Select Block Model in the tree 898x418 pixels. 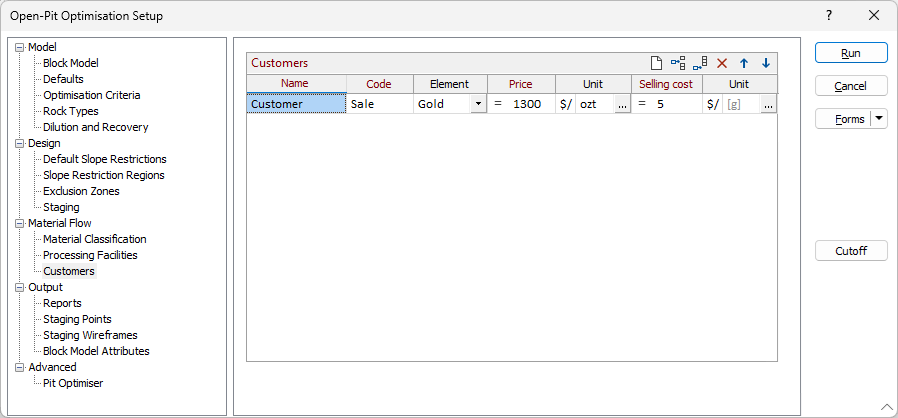(71, 63)
